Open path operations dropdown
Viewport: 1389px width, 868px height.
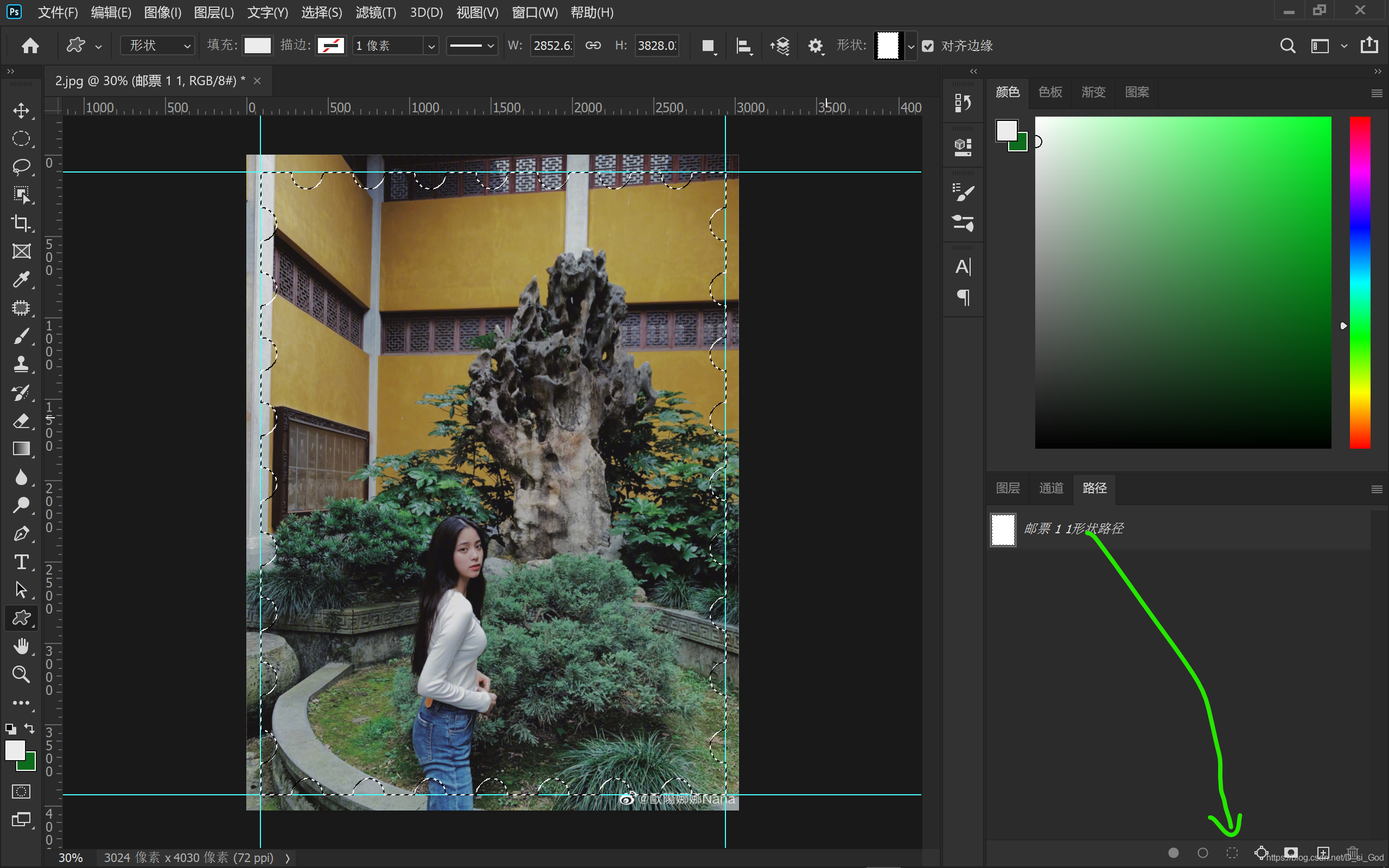tap(710, 46)
